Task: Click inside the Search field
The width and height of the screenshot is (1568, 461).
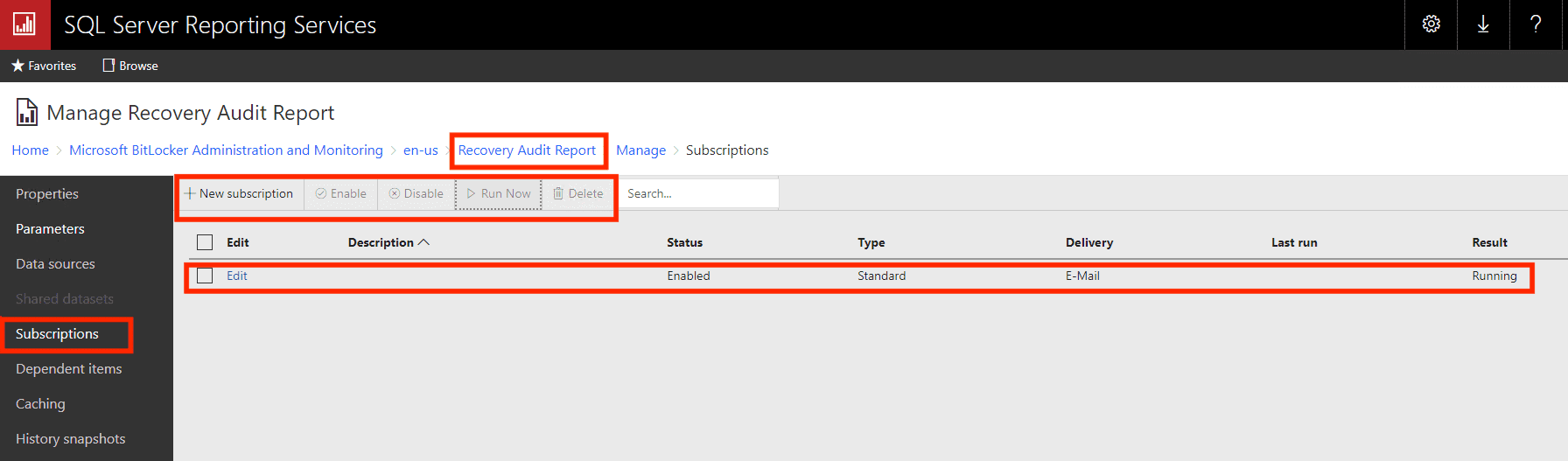Action: (x=698, y=193)
